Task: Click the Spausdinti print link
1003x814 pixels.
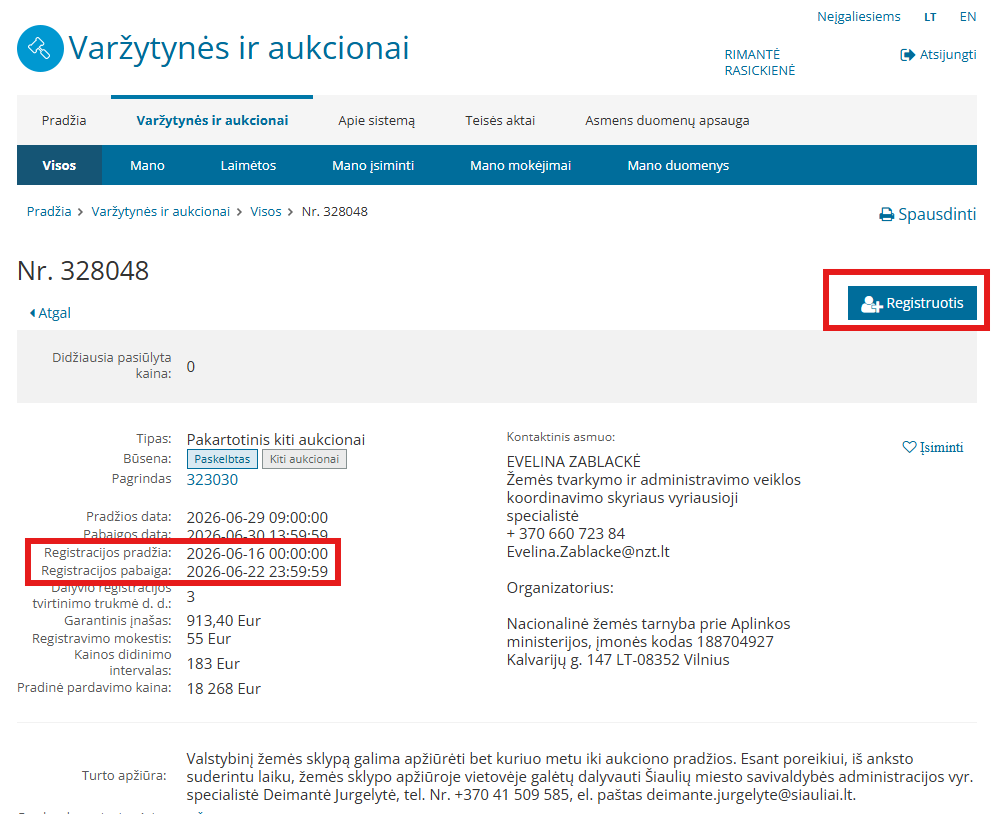Action: click(x=928, y=214)
